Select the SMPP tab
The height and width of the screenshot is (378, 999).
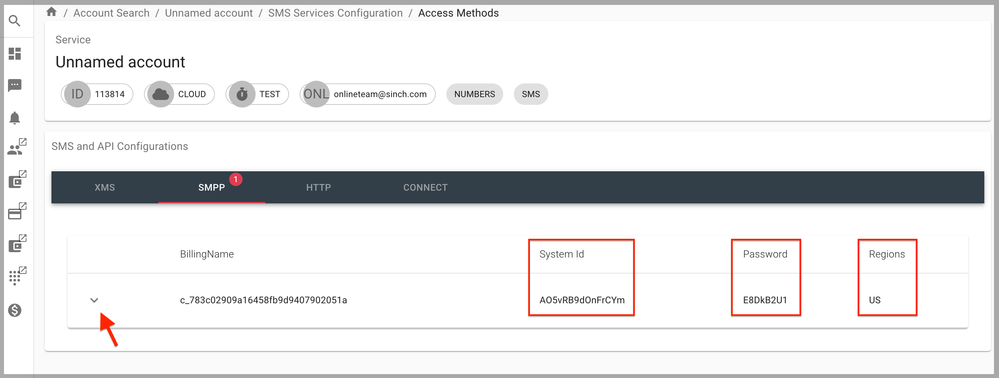pyautogui.click(x=212, y=187)
